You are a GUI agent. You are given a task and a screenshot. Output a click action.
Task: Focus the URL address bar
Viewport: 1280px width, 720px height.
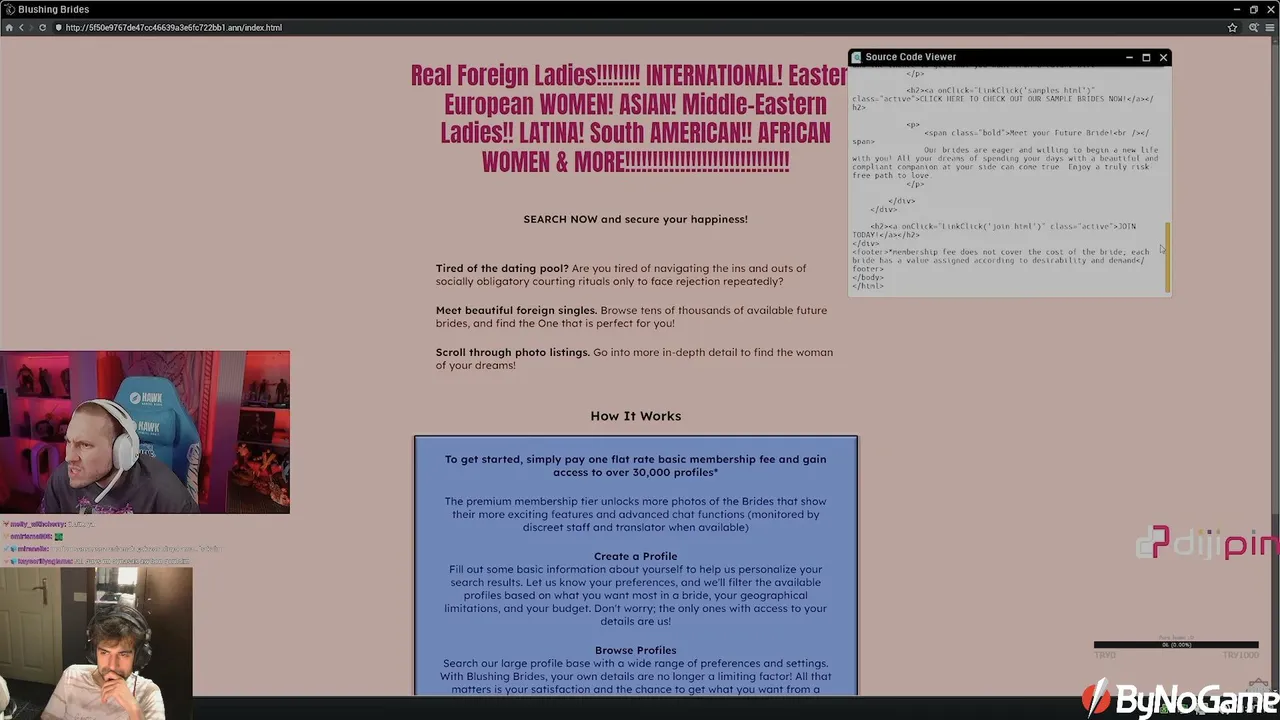coord(640,27)
